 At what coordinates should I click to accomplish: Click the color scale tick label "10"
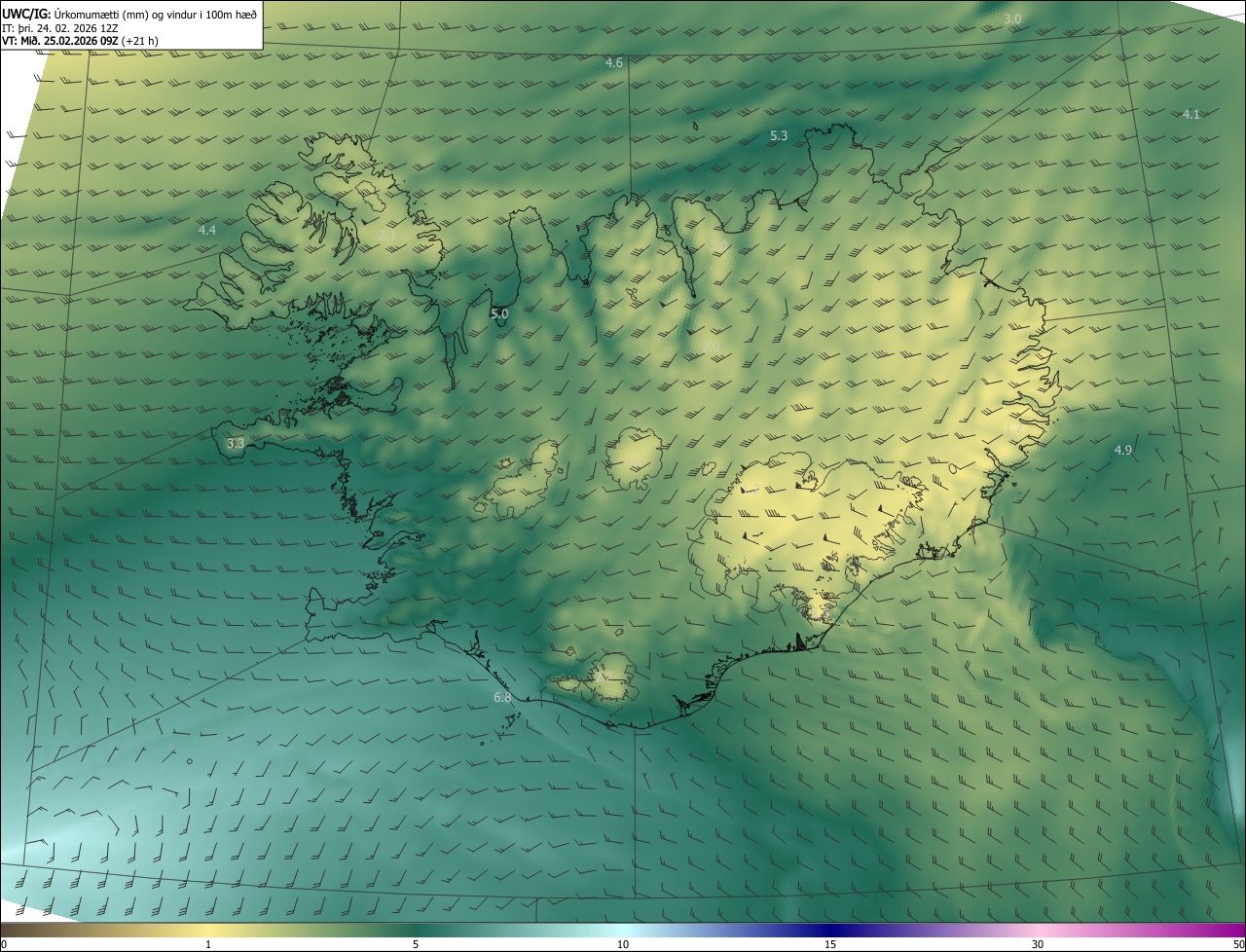pos(623,944)
